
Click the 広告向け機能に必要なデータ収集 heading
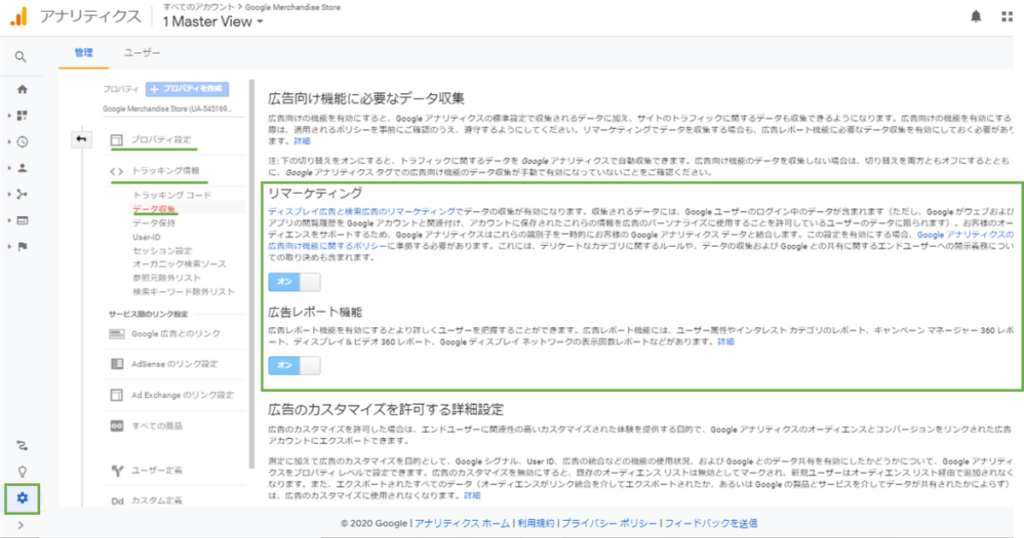tap(366, 99)
